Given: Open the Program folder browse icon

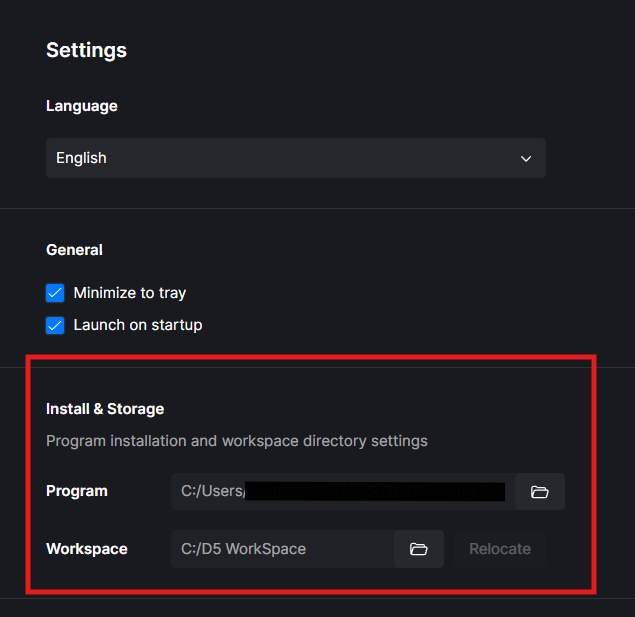Looking at the screenshot, I should coord(540,492).
